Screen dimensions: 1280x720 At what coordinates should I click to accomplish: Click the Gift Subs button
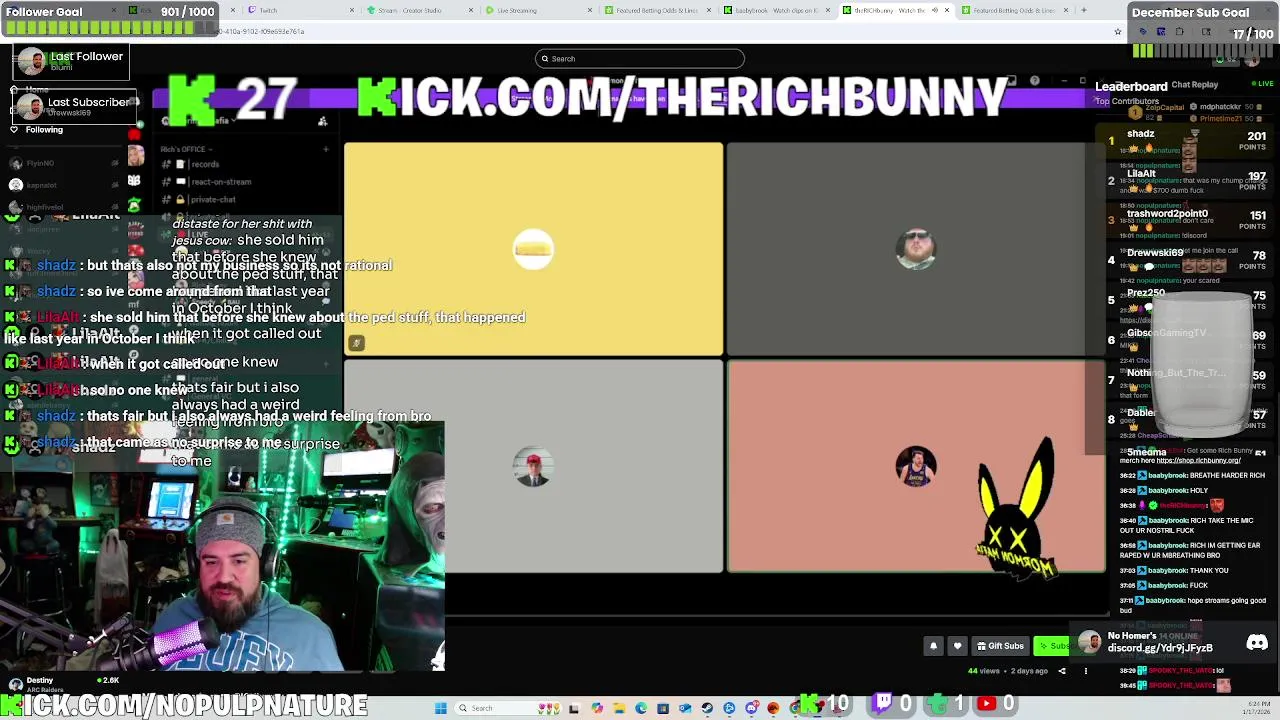click(x=1000, y=646)
